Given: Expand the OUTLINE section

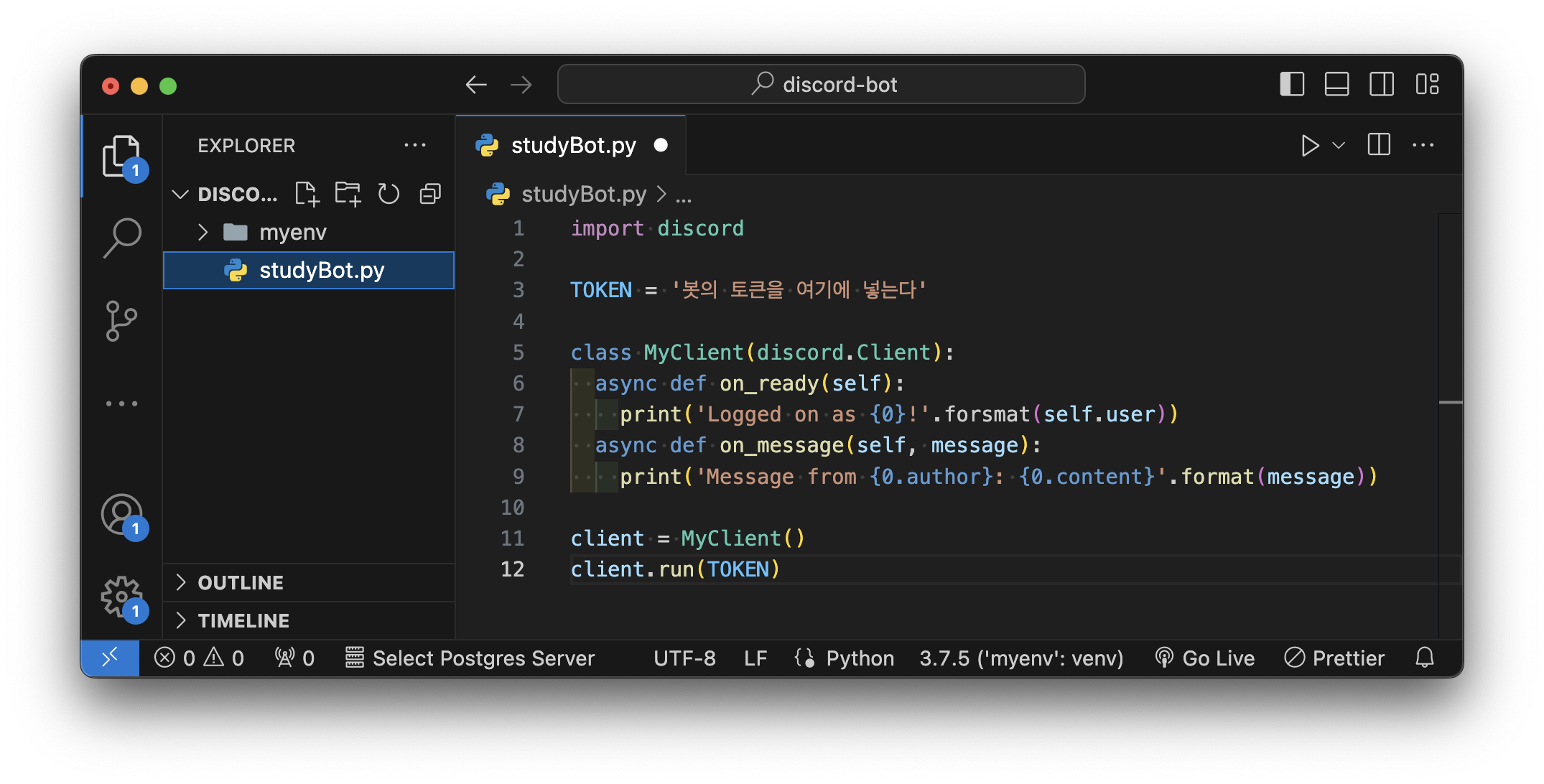Looking at the screenshot, I should (309, 582).
